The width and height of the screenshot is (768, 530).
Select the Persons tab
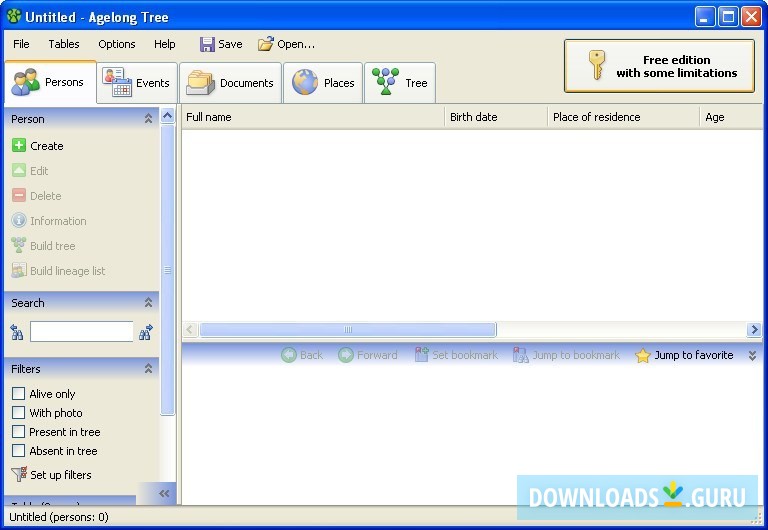coord(50,82)
